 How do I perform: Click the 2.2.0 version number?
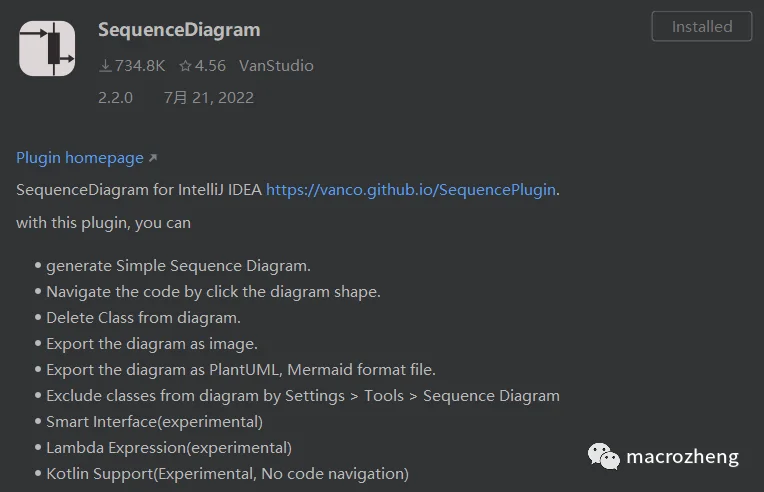115,98
